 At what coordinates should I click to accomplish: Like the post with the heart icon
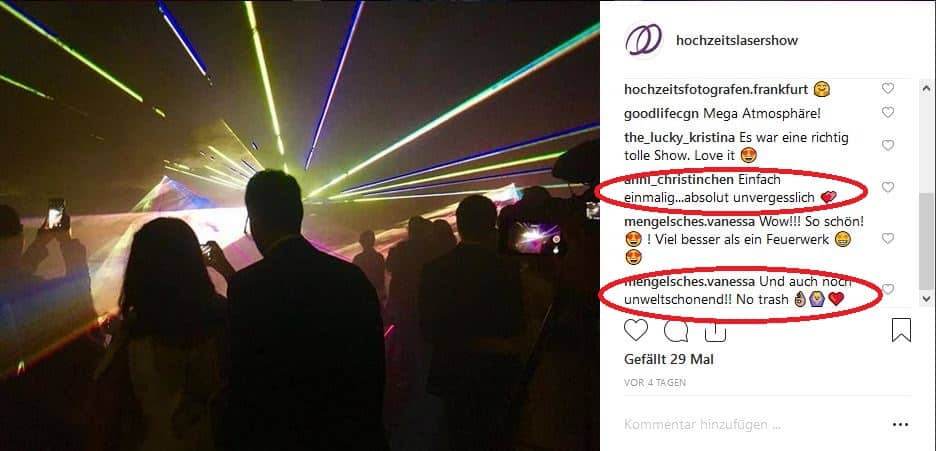pyautogui.click(x=636, y=330)
